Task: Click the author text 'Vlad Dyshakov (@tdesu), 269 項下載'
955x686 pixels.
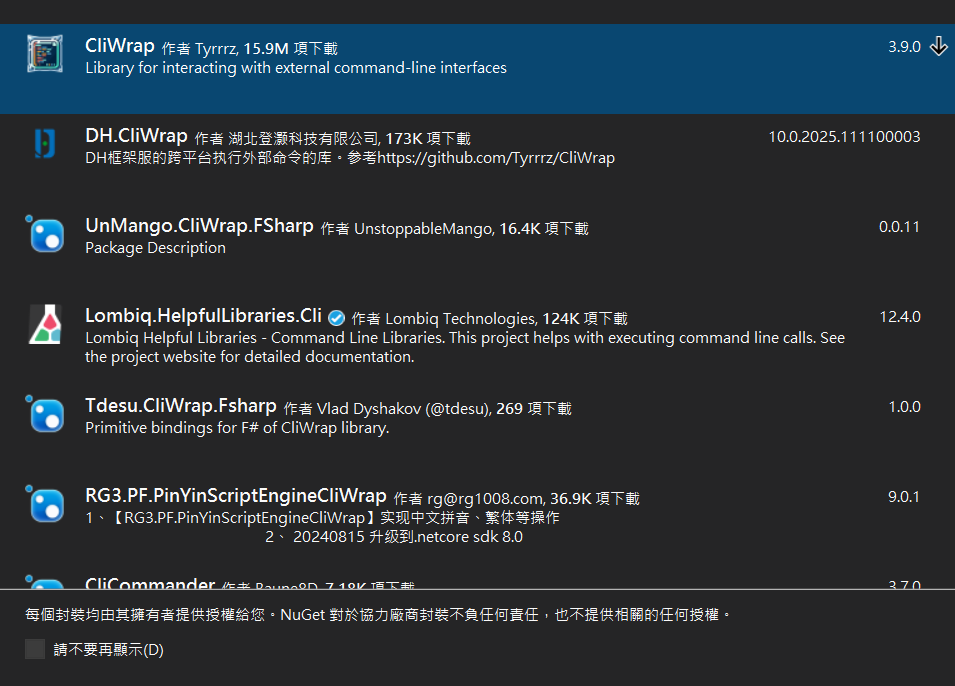Action: point(444,409)
